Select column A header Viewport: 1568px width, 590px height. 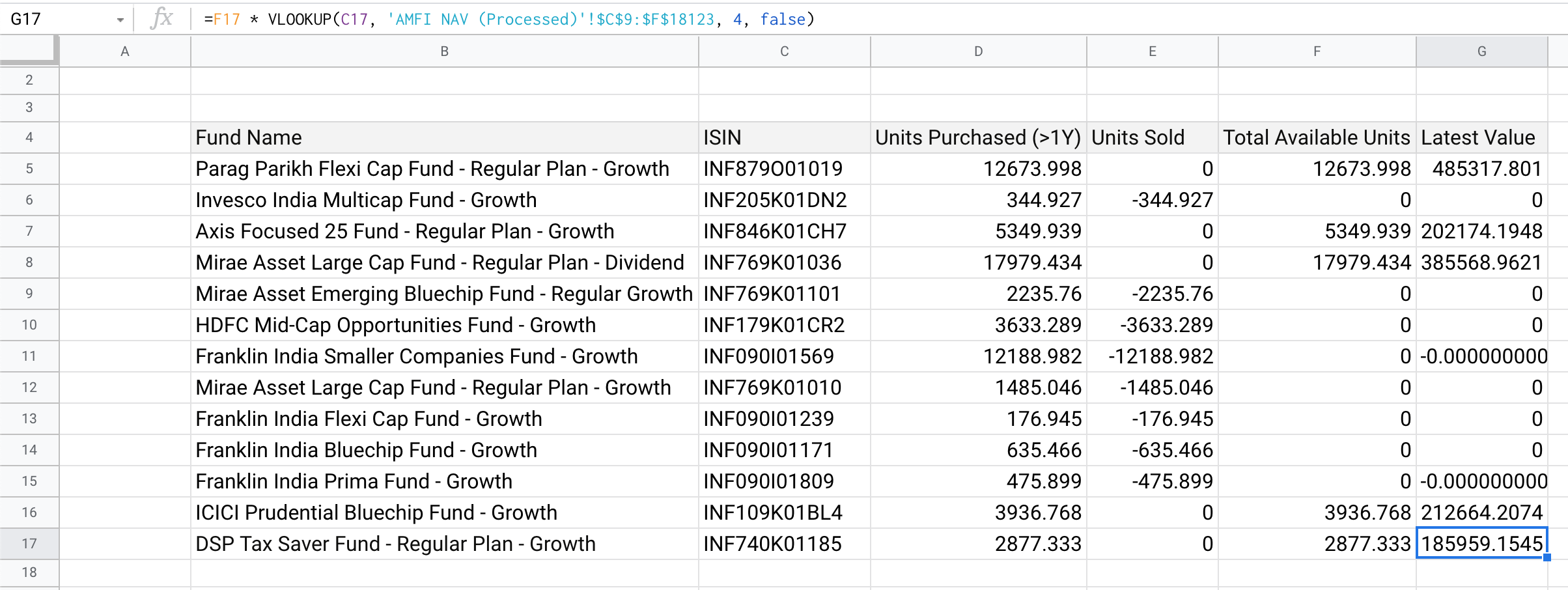pos(125,51)
